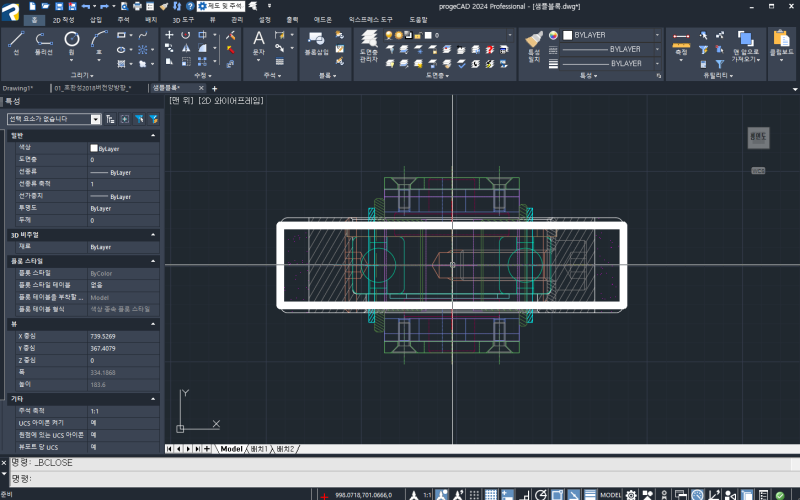Collapse the 플롯 스타일 section

(x=153, y=261)
